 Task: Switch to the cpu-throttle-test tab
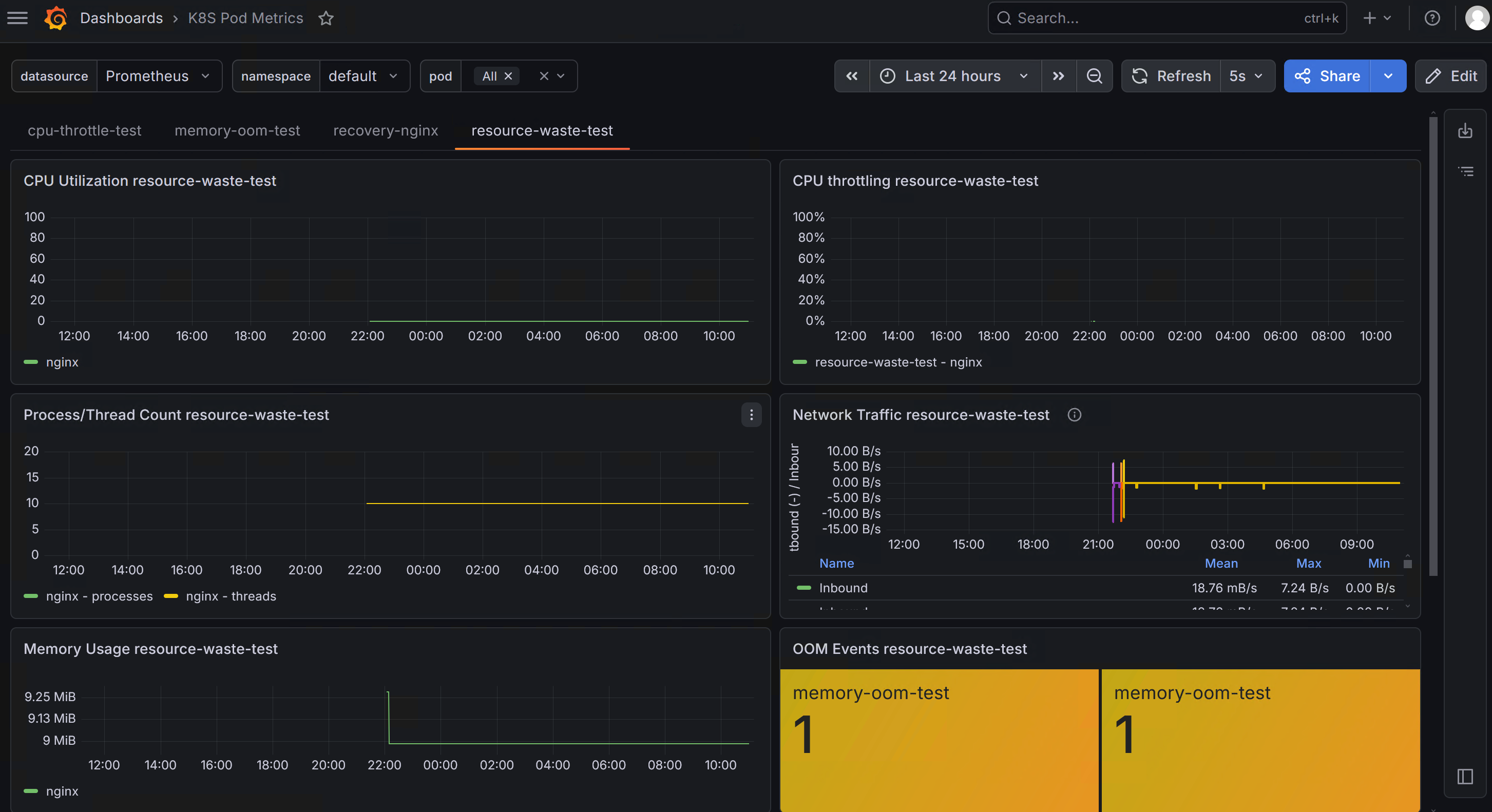coord(85,130)
